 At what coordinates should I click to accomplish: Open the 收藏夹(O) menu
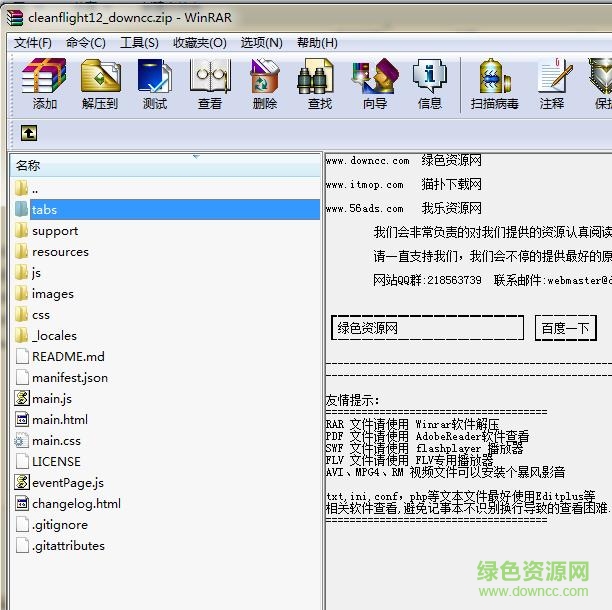[200, 43]
